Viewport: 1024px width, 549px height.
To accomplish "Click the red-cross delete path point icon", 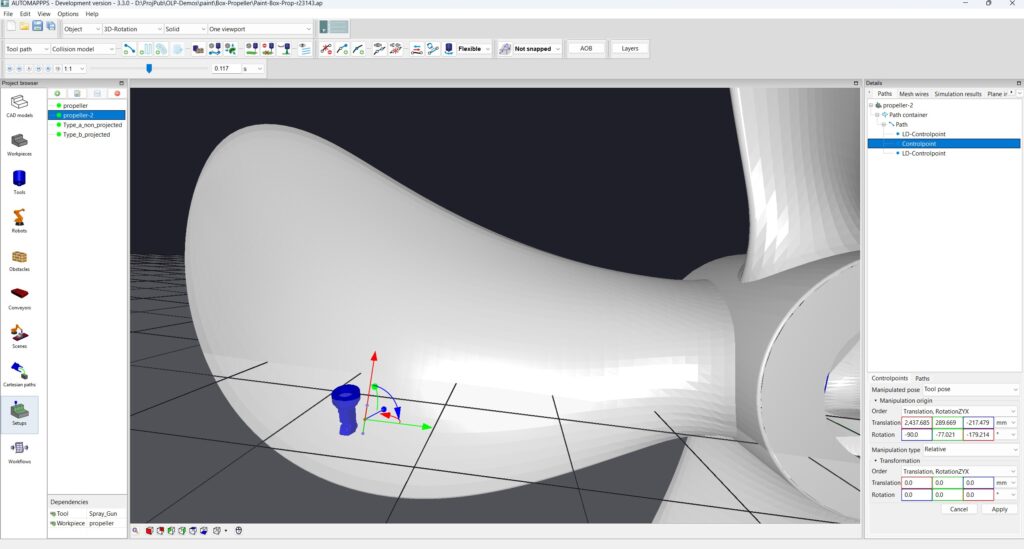I will [x=326, y=49].
